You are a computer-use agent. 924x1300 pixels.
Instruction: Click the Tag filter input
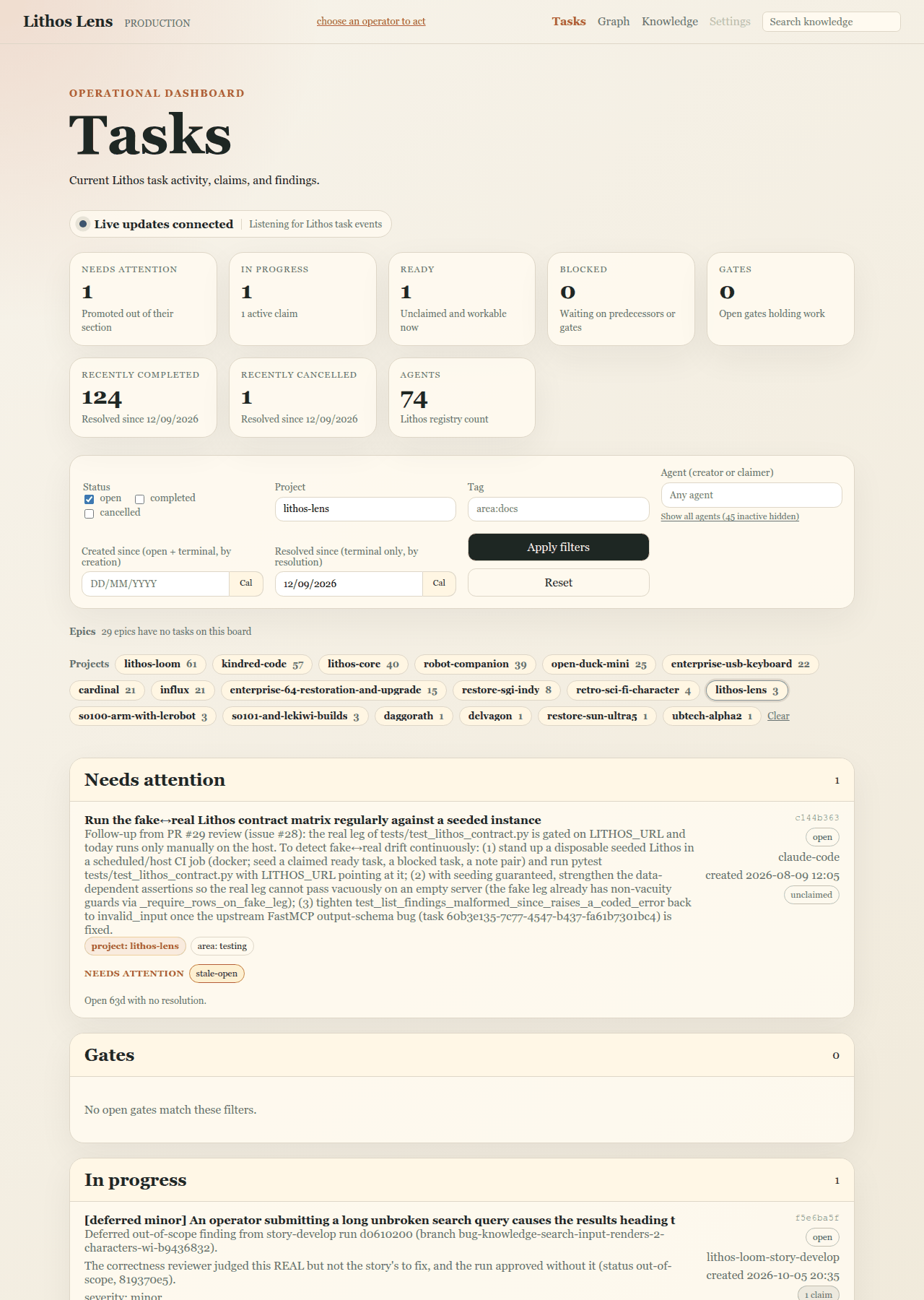pos(559,509)
